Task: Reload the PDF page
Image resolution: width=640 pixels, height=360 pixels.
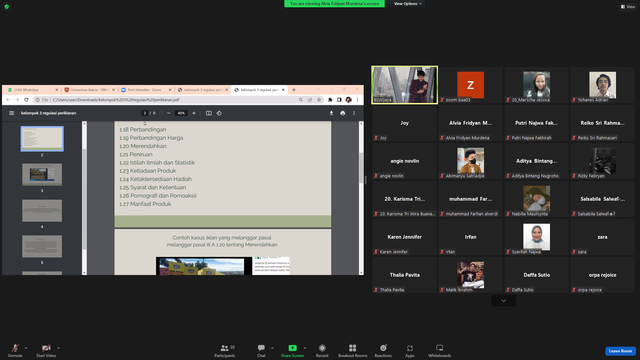Action: 26,100
